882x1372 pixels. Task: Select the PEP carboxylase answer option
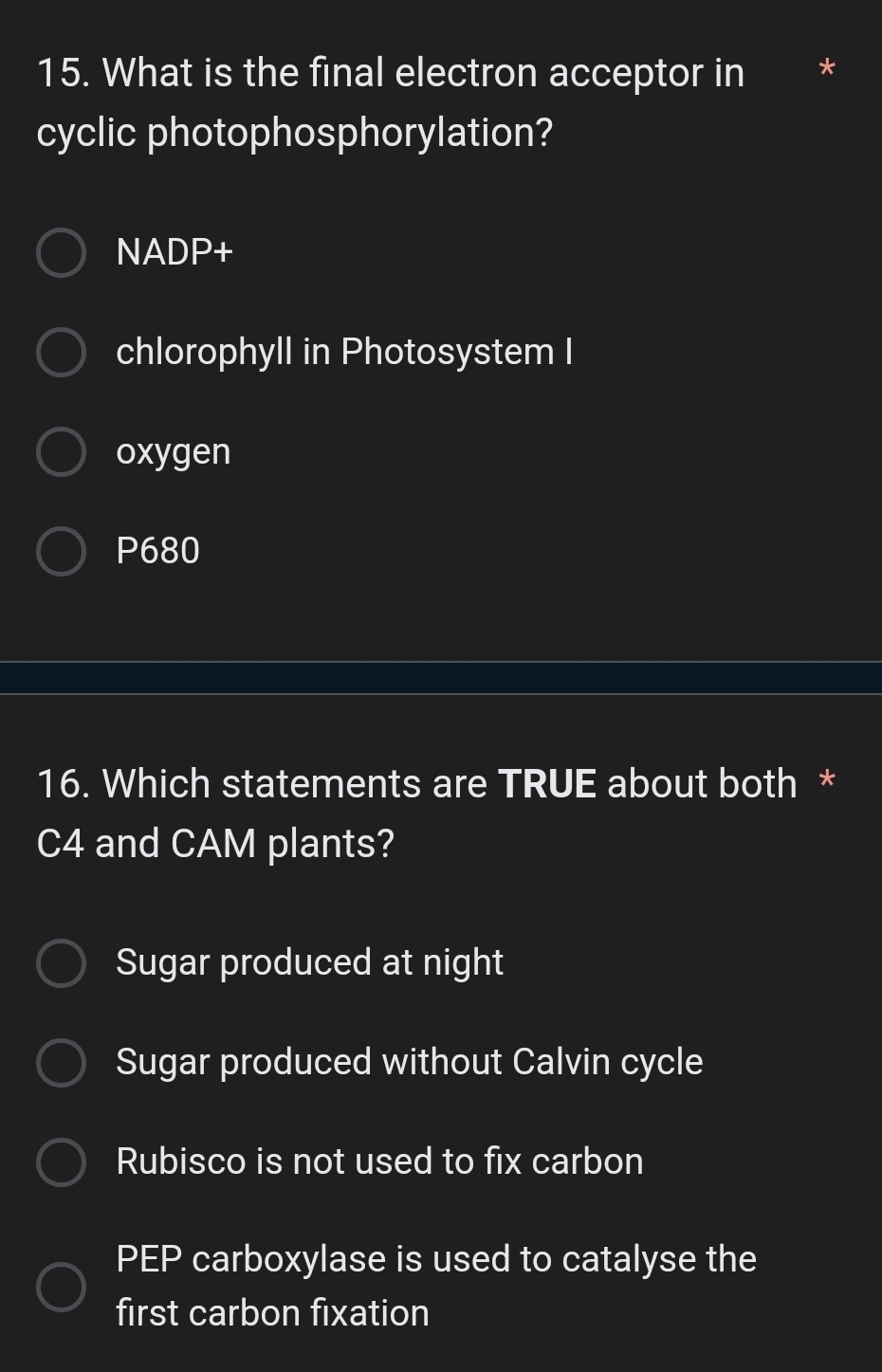click(x=61, y=1288)
